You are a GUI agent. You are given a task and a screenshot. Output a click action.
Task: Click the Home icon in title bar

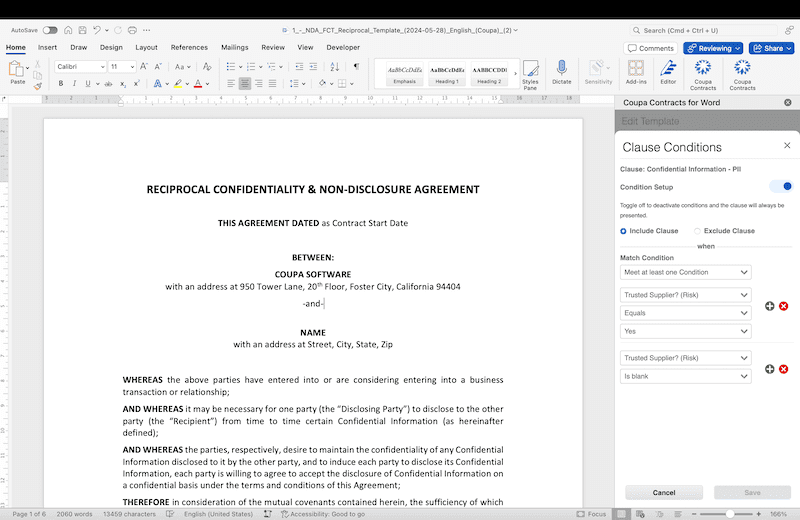pos(68,30)
